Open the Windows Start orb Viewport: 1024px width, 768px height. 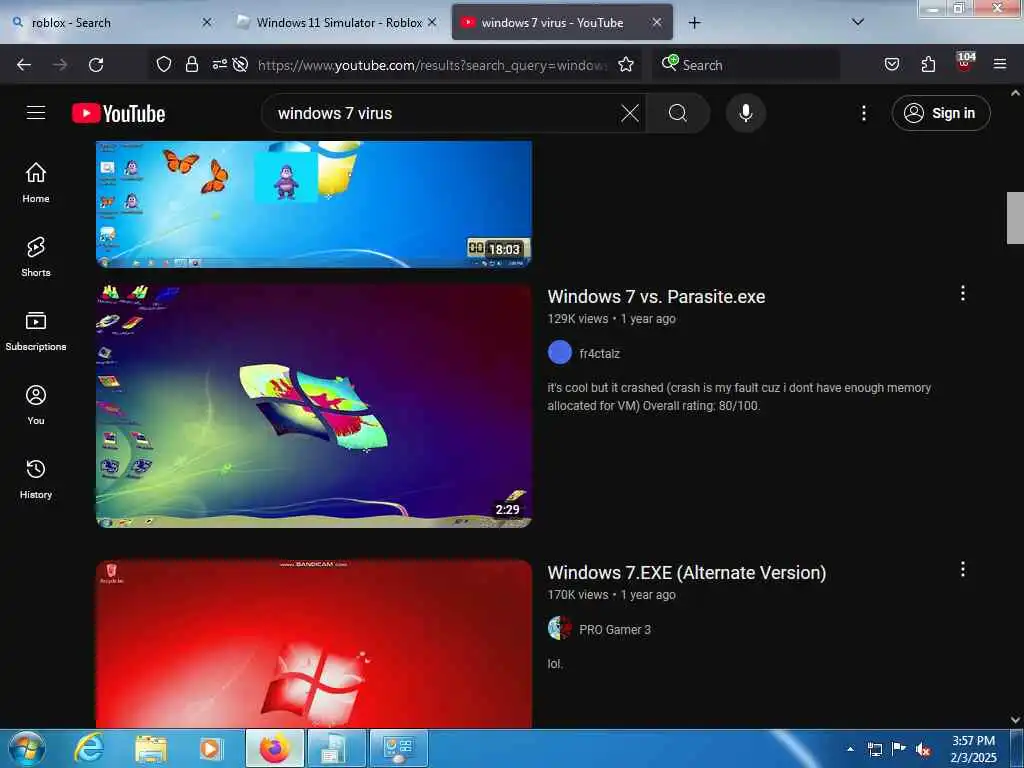pos(27,748)
